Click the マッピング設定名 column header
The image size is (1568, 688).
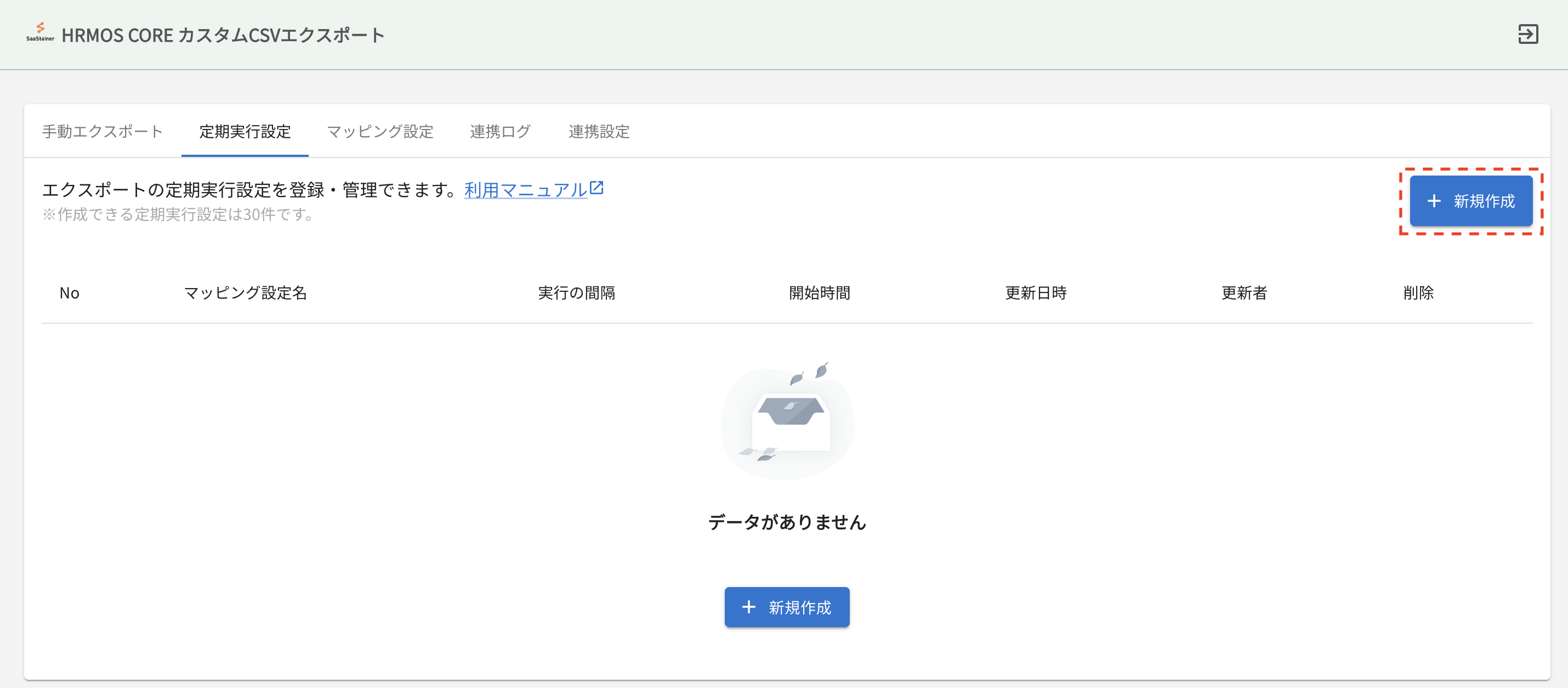coord(245,293)
